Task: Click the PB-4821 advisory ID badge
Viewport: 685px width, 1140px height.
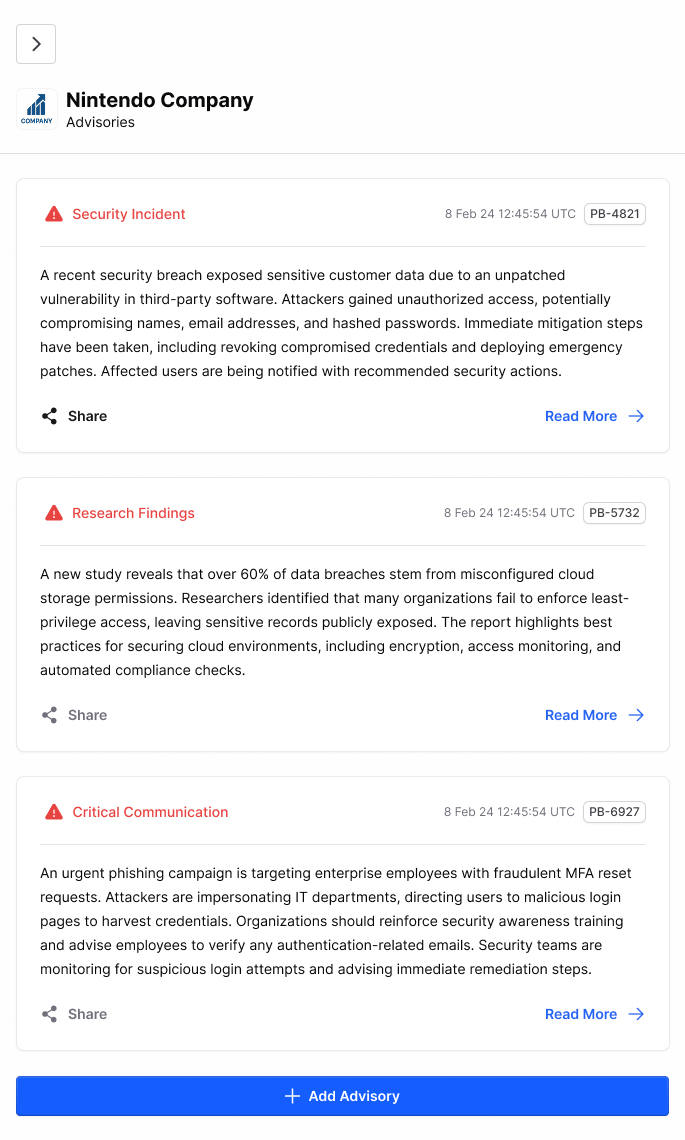Action: point(615,214)
